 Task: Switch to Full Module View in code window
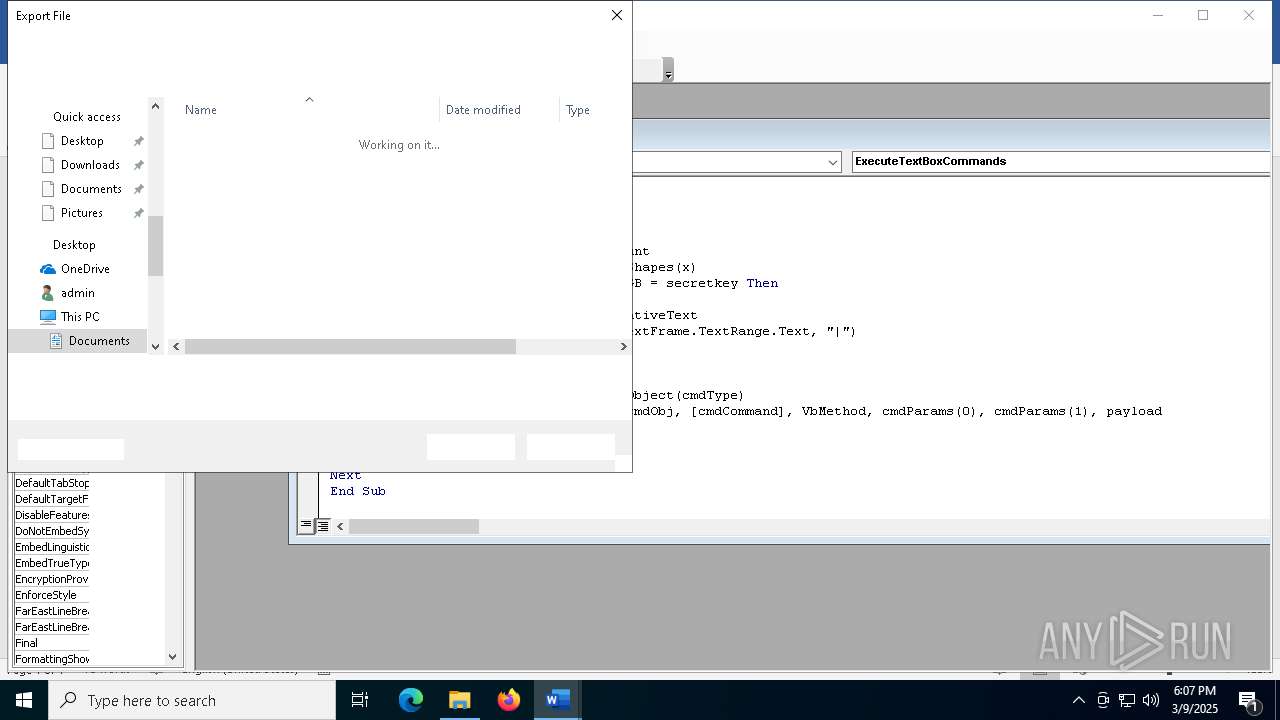[323, 526]
